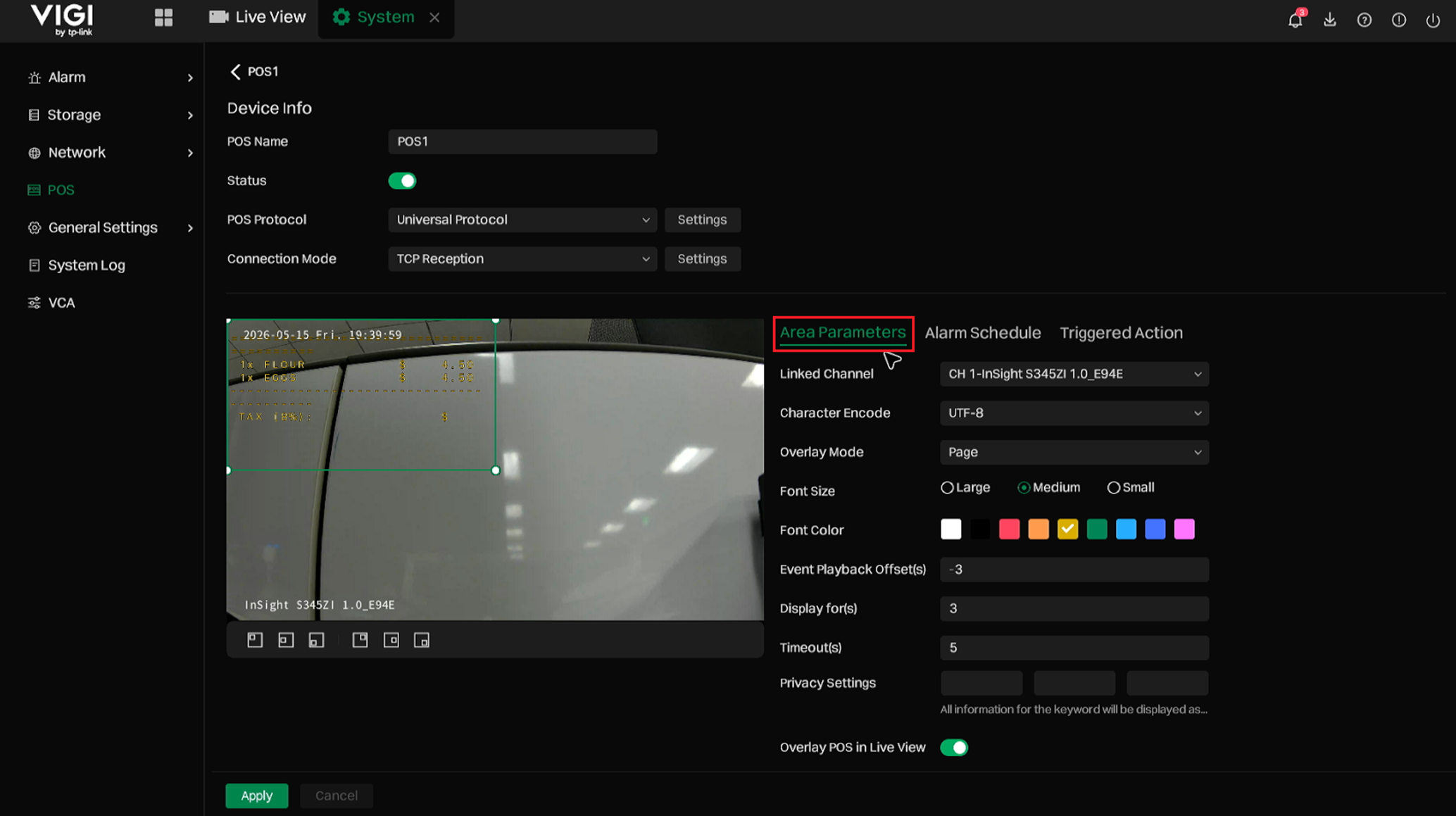Viewport: 1456px width, 816px height.
Task: Click the Event Playback Offset field
Action: click(1074, 570)
